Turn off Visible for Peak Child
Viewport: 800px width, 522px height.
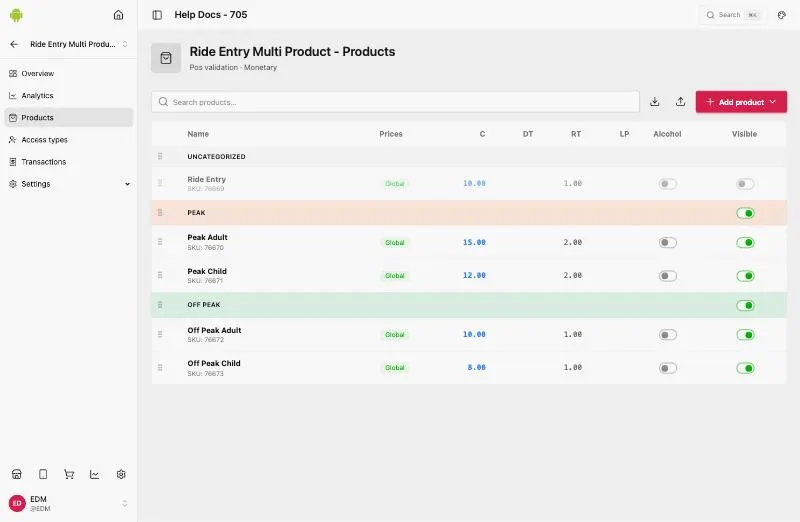coord(745,276)
